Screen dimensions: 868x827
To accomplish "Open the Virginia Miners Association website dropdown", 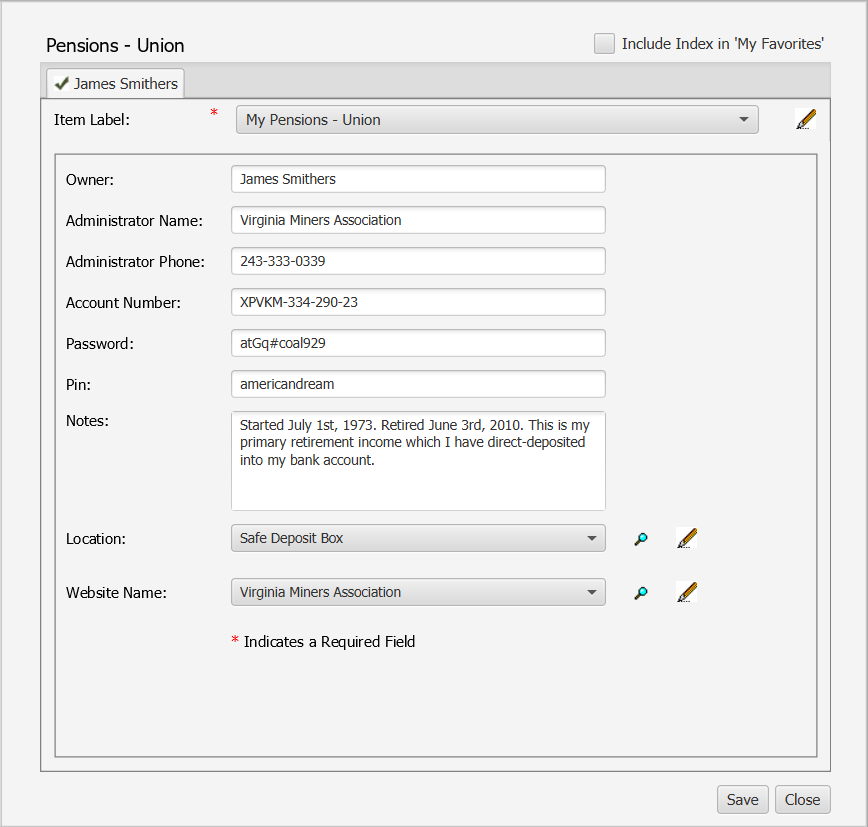I will [594, 592].
